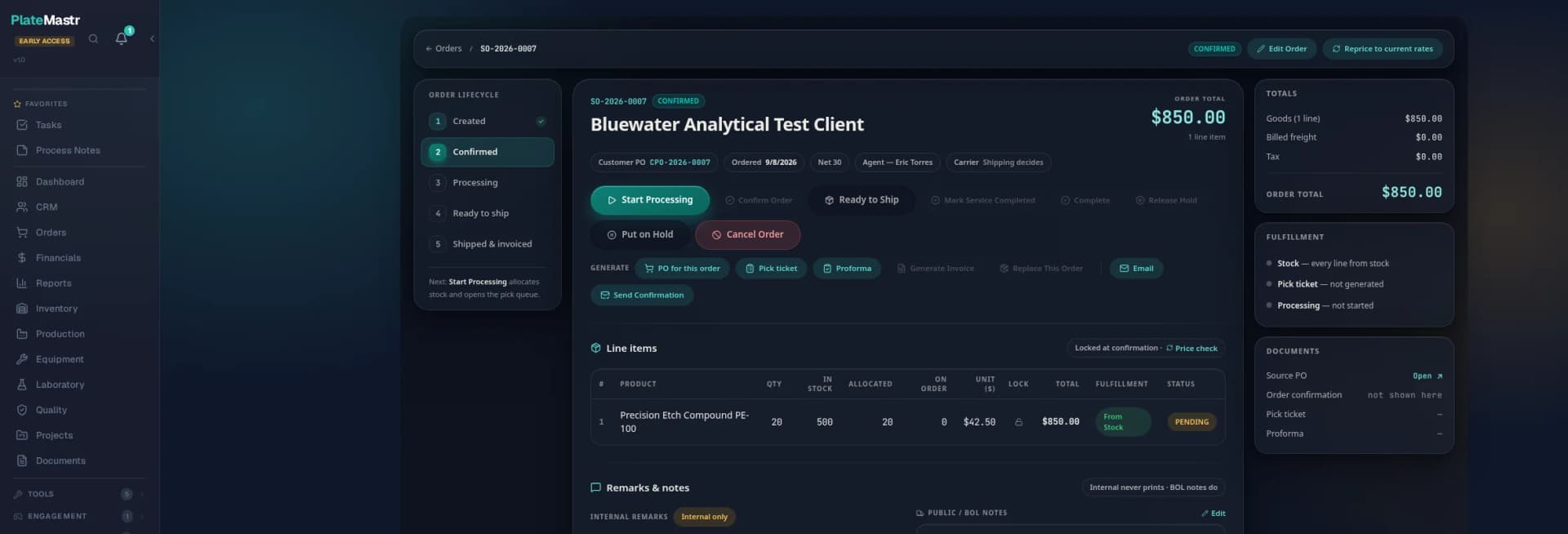Click the Quality shield icon
Viewport: 1568px width, 534px height.
(22, 409)
